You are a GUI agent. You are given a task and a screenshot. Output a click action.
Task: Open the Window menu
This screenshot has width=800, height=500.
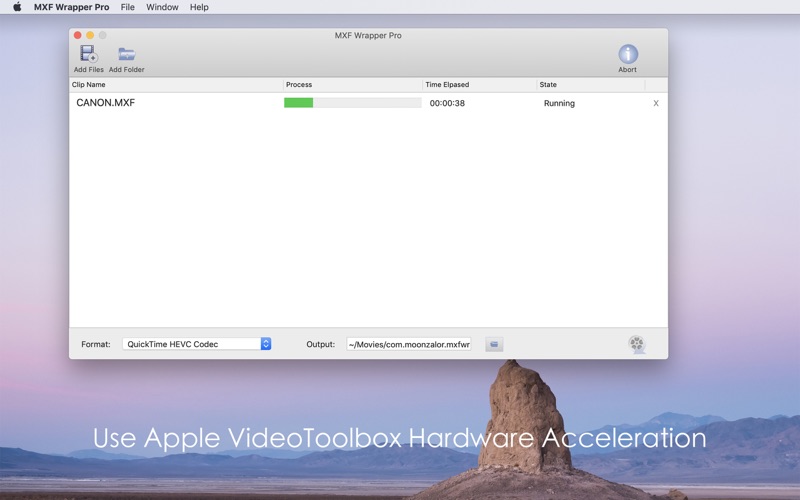coord(162,7)
